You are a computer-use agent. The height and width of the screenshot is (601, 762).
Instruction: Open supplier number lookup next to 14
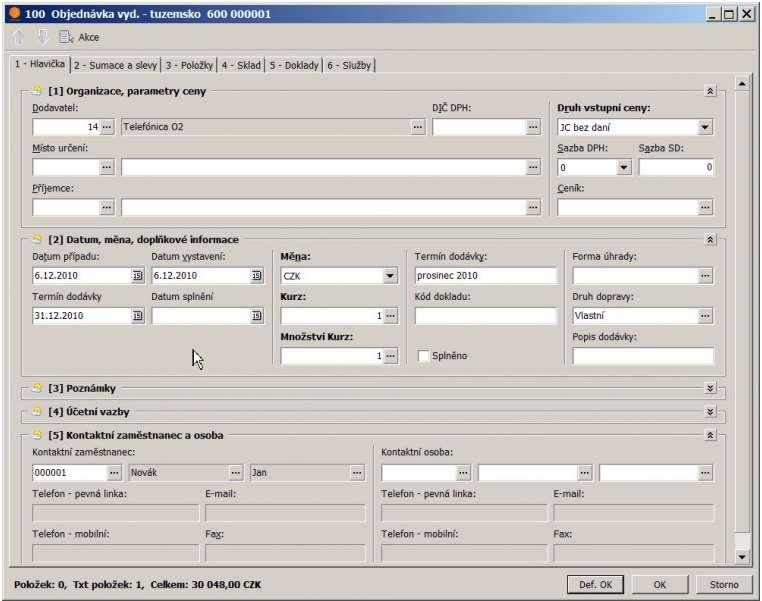107,127
